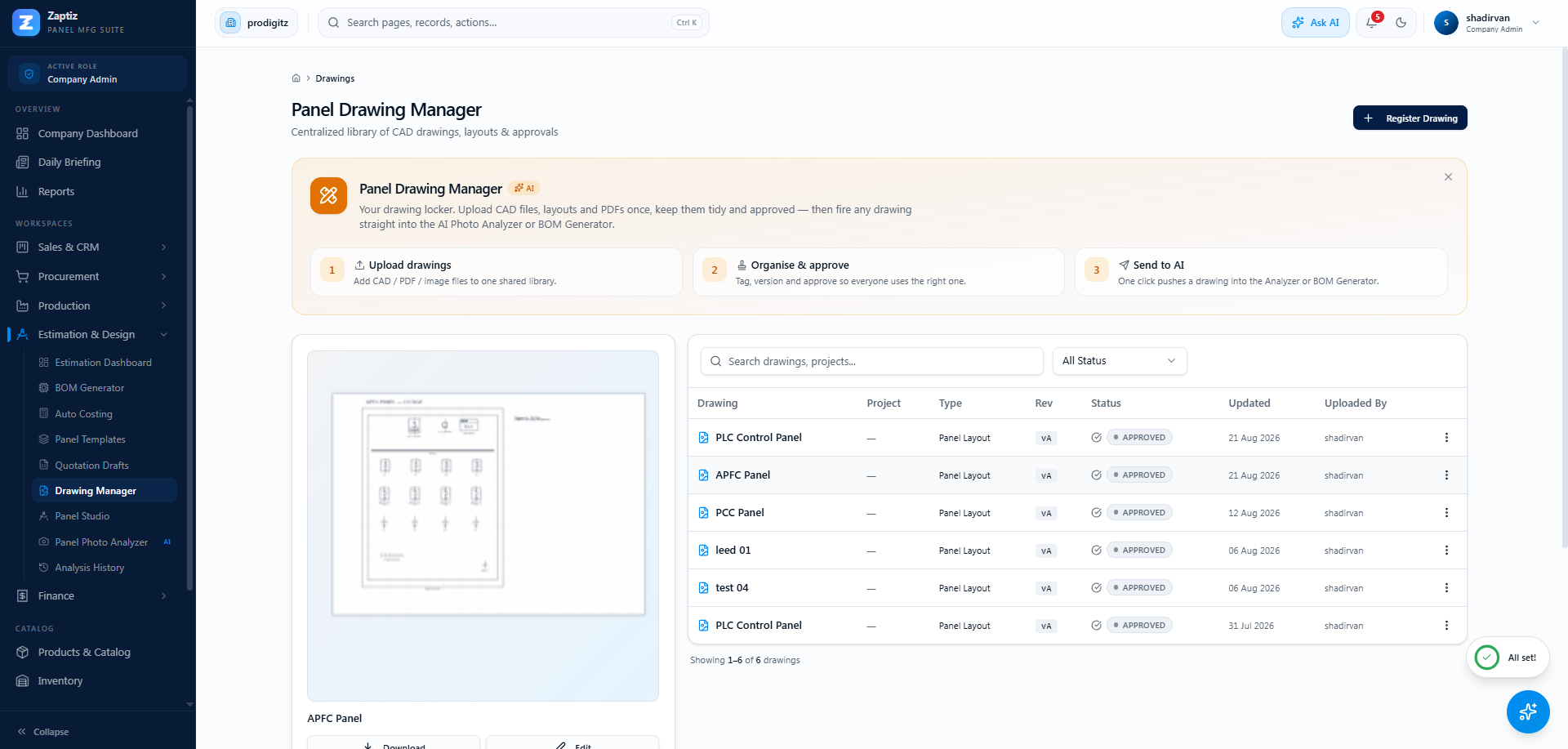Click the Zaptiz logo icon

click(26, 22)
